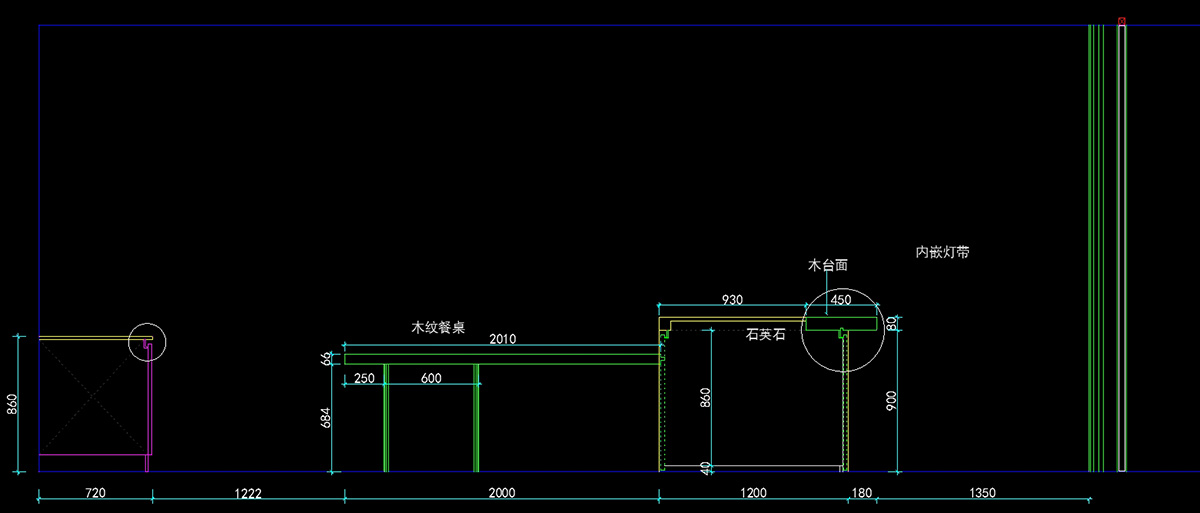Click the 石英石 material label
The width and height of the screenshot is (1200, 513).
pyautogui.click(x=766, y=335)
